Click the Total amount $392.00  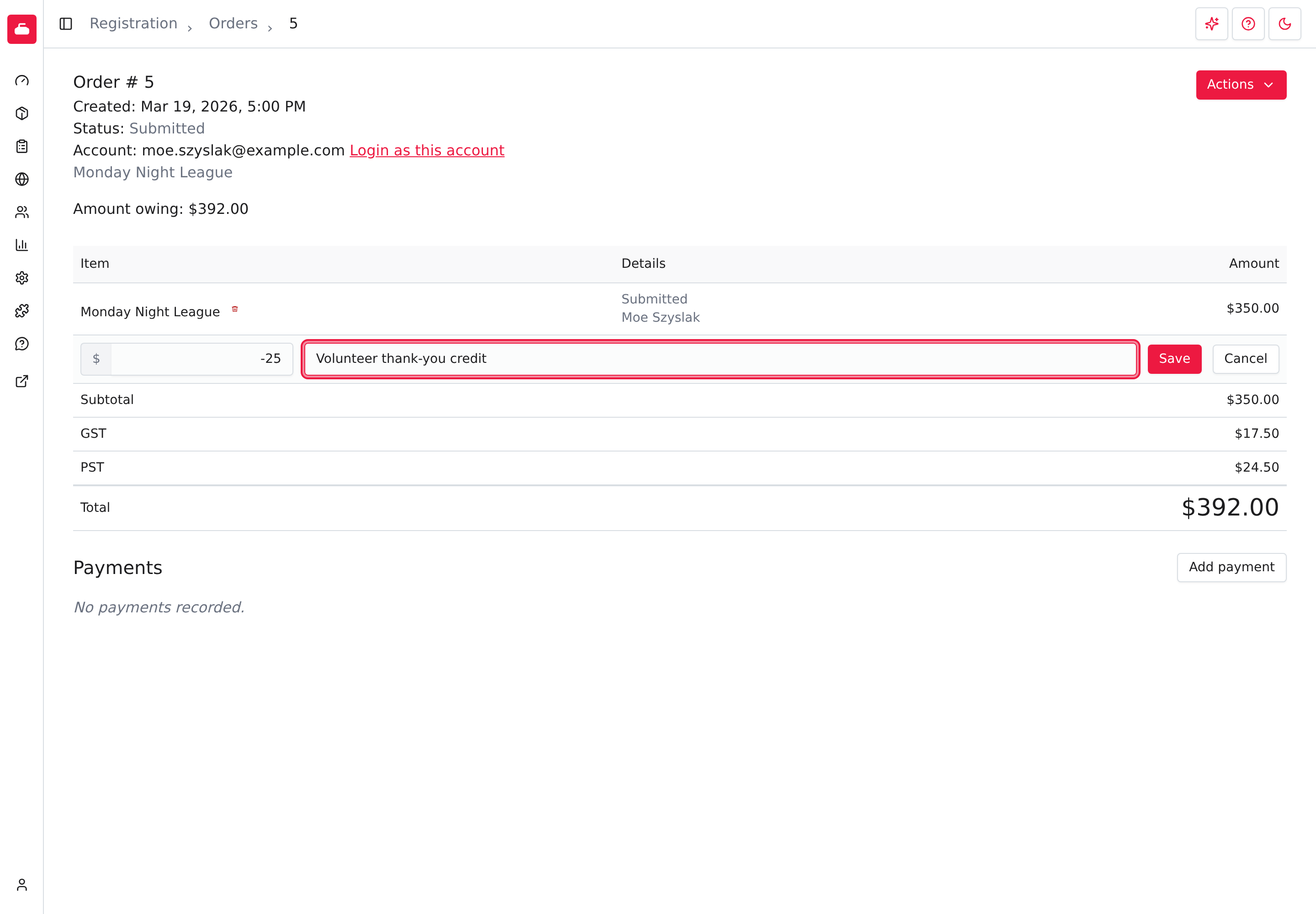click(1230, 507)
